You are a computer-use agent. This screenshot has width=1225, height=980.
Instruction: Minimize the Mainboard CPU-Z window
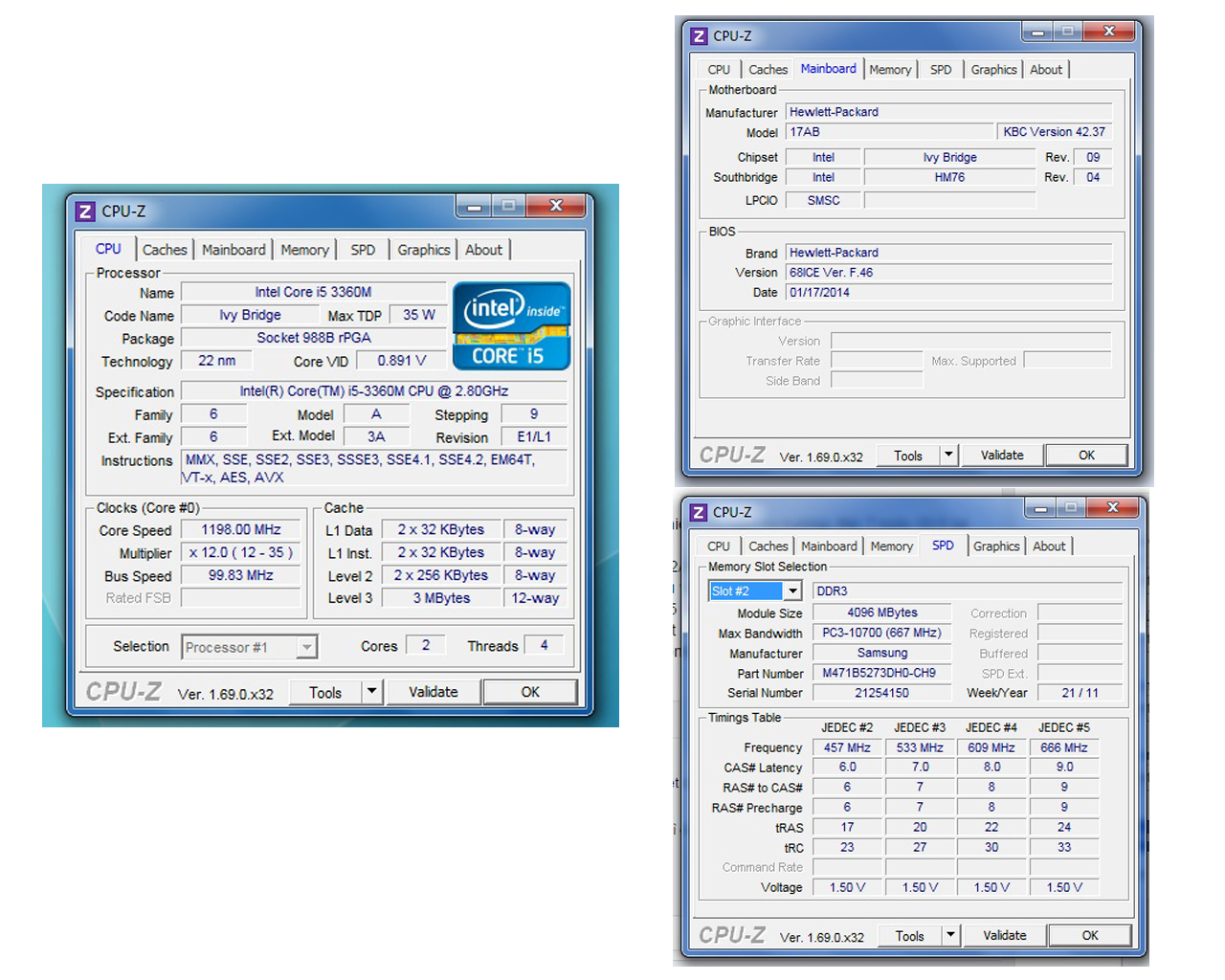[x=1037, y=32]
